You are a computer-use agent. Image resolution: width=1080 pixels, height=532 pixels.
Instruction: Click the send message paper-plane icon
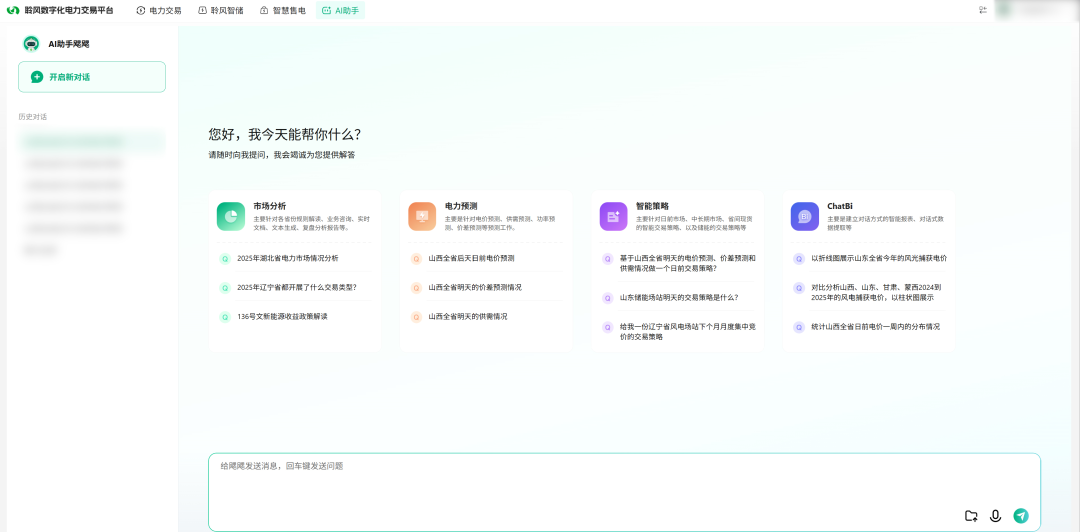pos(1020,516)
